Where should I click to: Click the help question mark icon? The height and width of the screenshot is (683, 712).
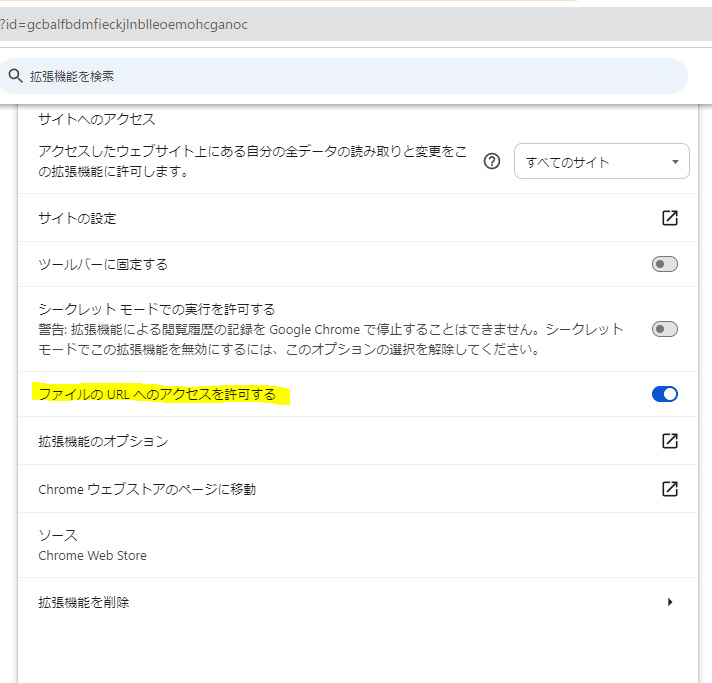coord(492,161)
